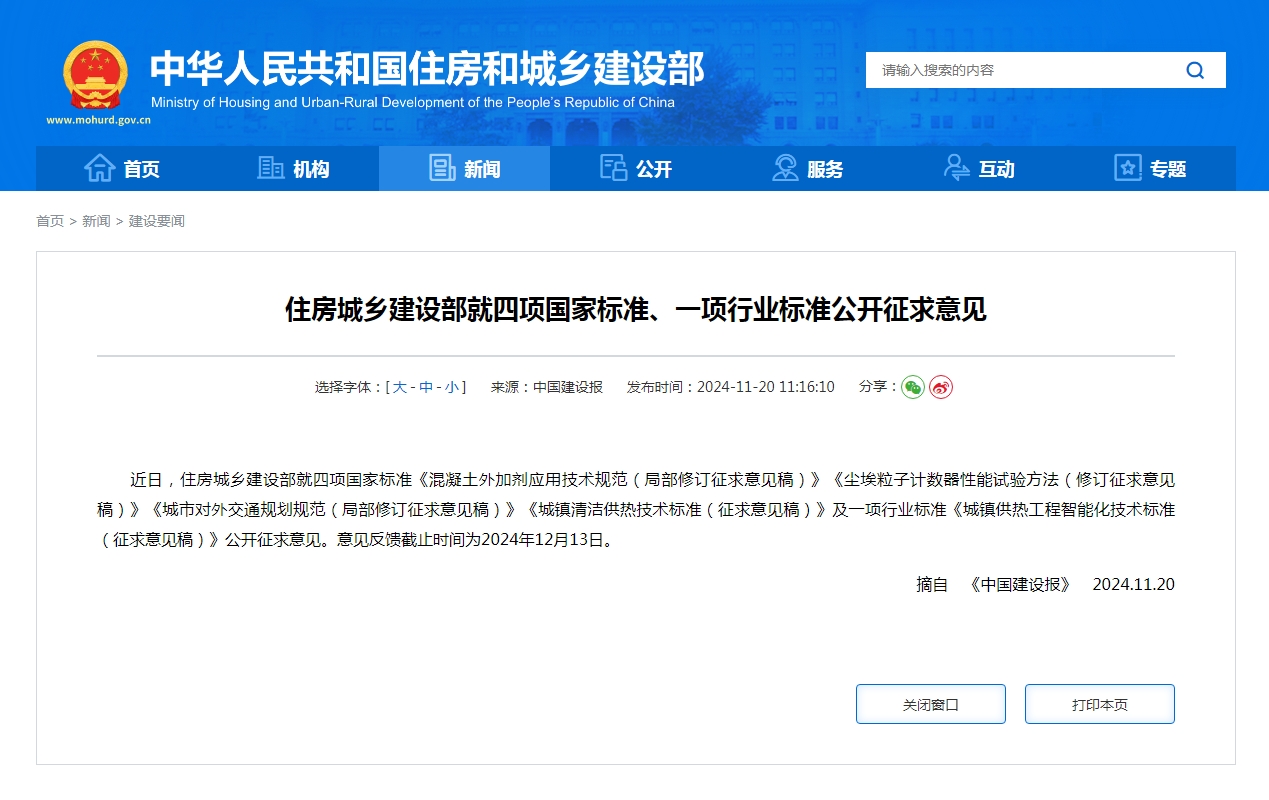Click the 公开 disclosure icon in navigation
The height and width of the screenshot is (800, 1269).
point(614,168)
